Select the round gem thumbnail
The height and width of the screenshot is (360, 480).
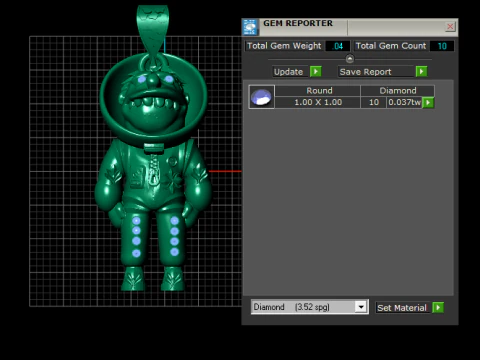click(x=261, y=97)
